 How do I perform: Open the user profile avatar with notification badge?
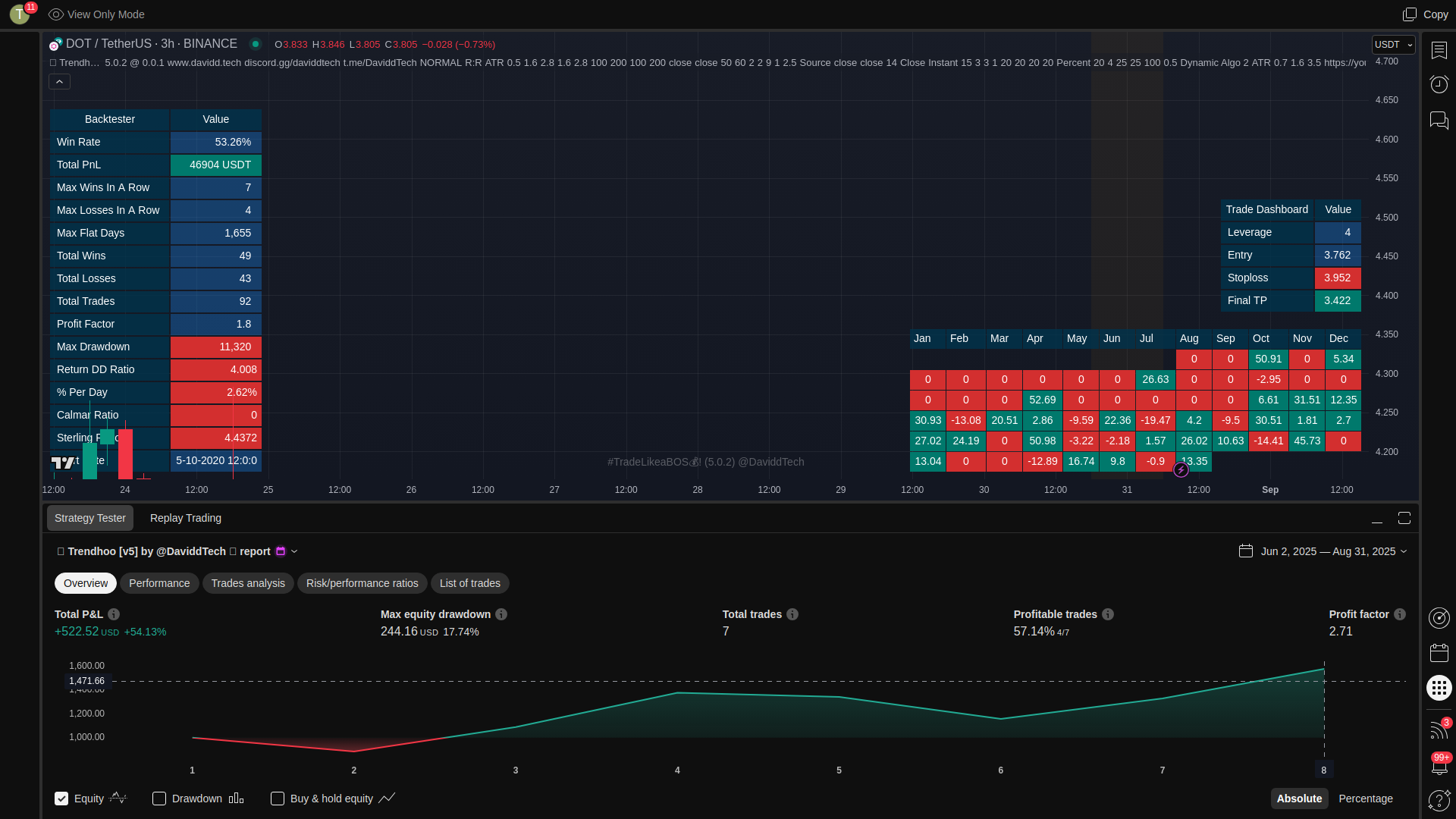click(x=20, y=14)
